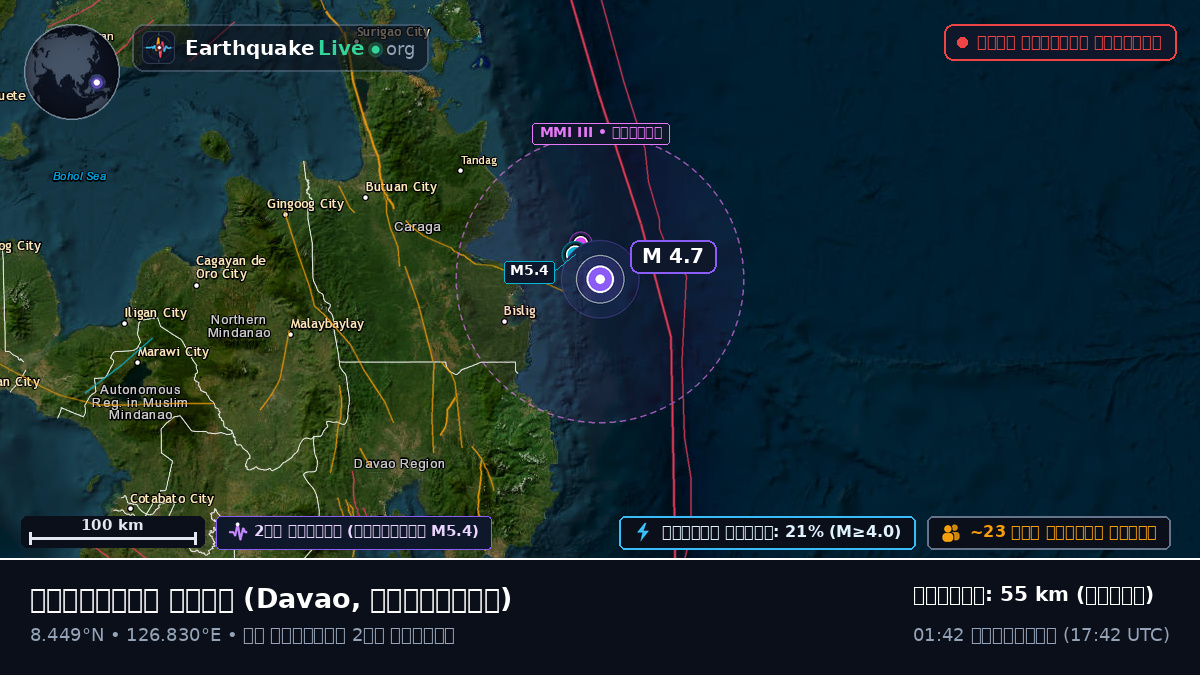1200x675 pixels.
Task: Click the '55 km' depth readout
Action: [x=1033, y=595]
